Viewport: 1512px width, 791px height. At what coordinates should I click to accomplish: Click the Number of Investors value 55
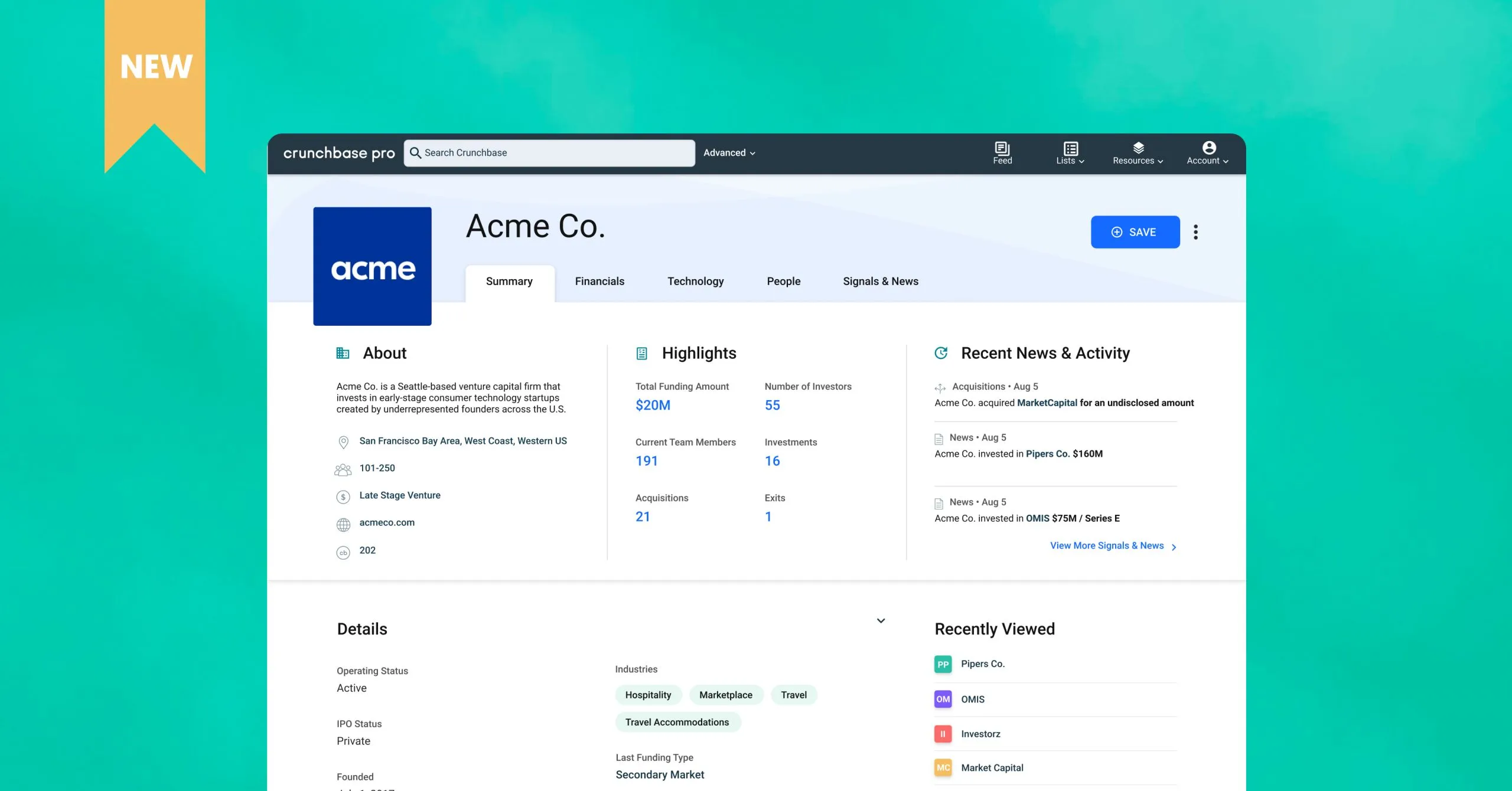772,406
